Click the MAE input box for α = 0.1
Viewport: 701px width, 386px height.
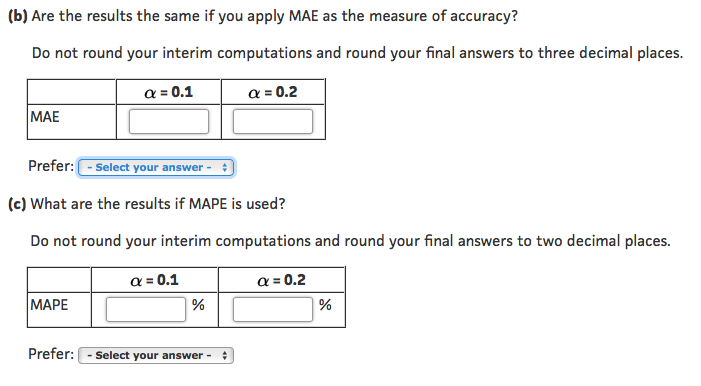[x=169, y=121]
